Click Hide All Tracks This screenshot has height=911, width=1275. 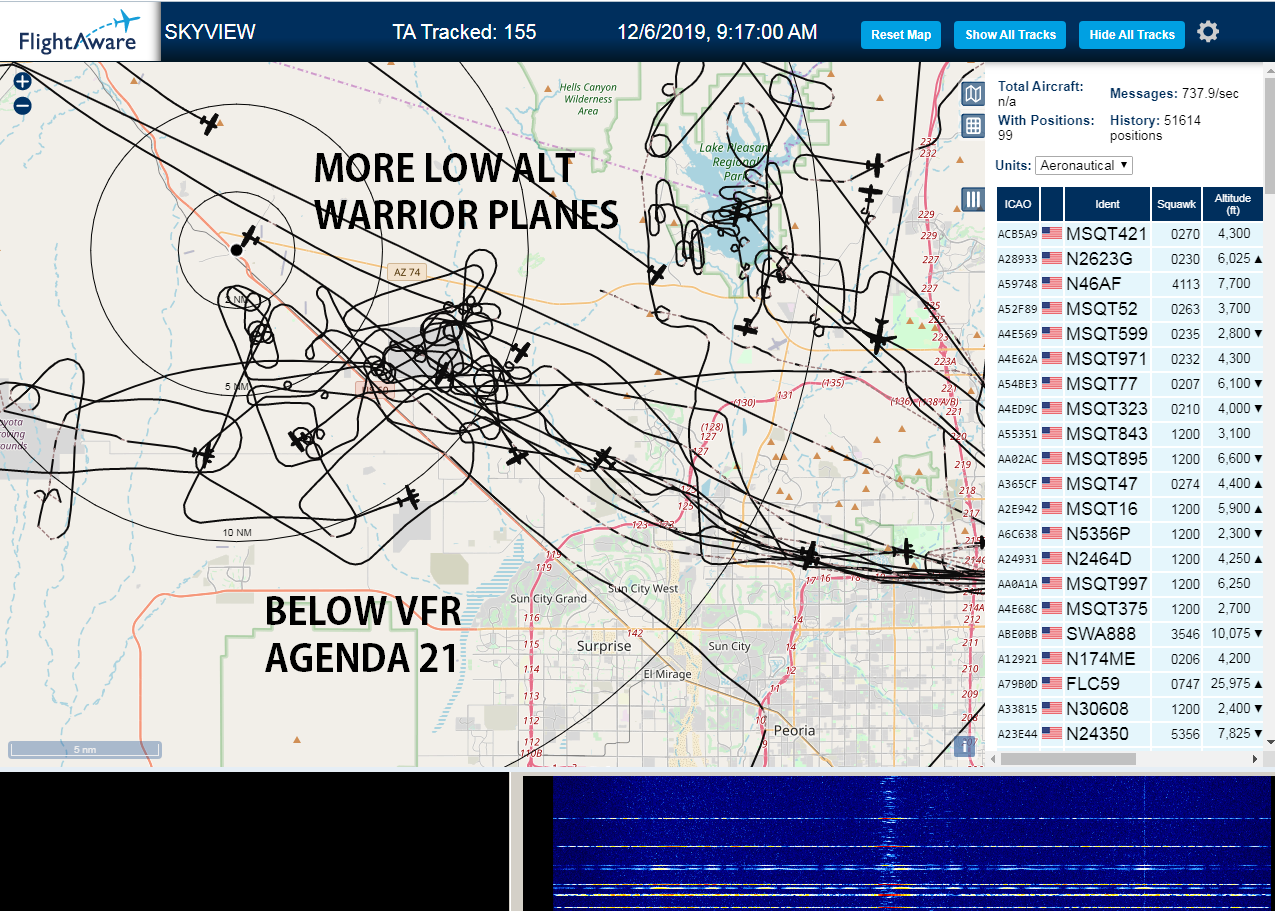click(1132, 35)
